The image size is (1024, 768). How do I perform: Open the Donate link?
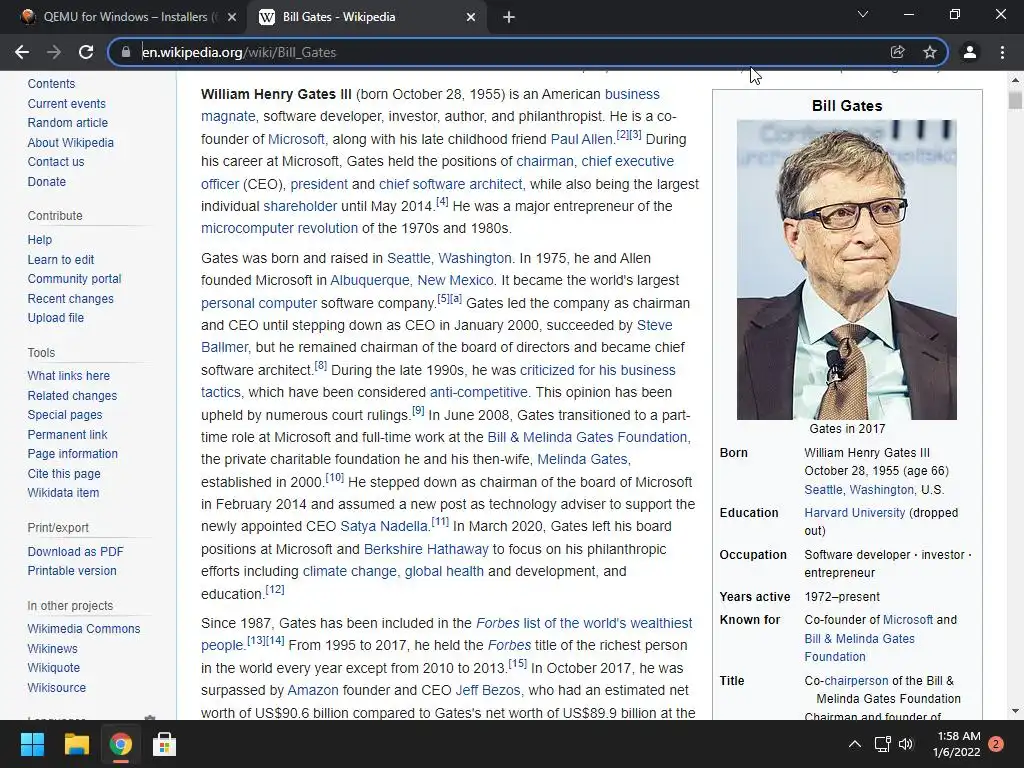46,182
